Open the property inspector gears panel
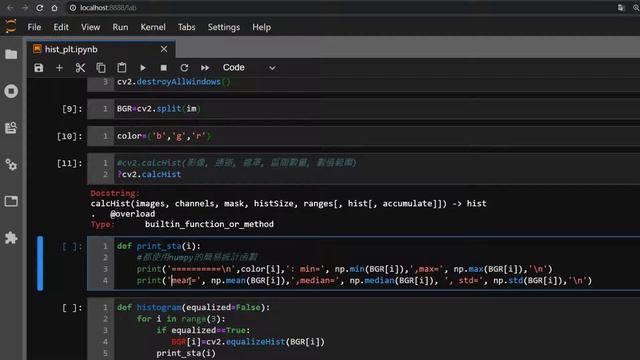This screenshot has width=640, height=360. (11, 164)
